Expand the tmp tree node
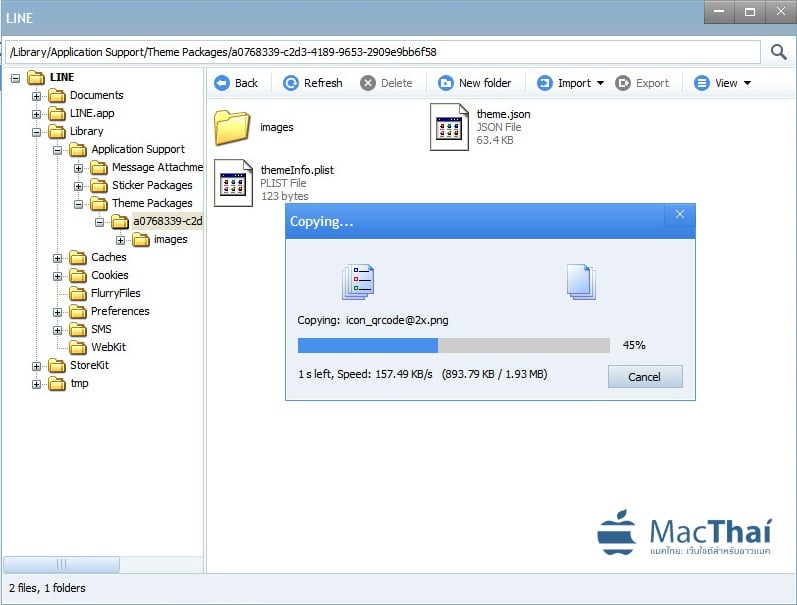This screenshot has width=797, height=605. (36, 384)
